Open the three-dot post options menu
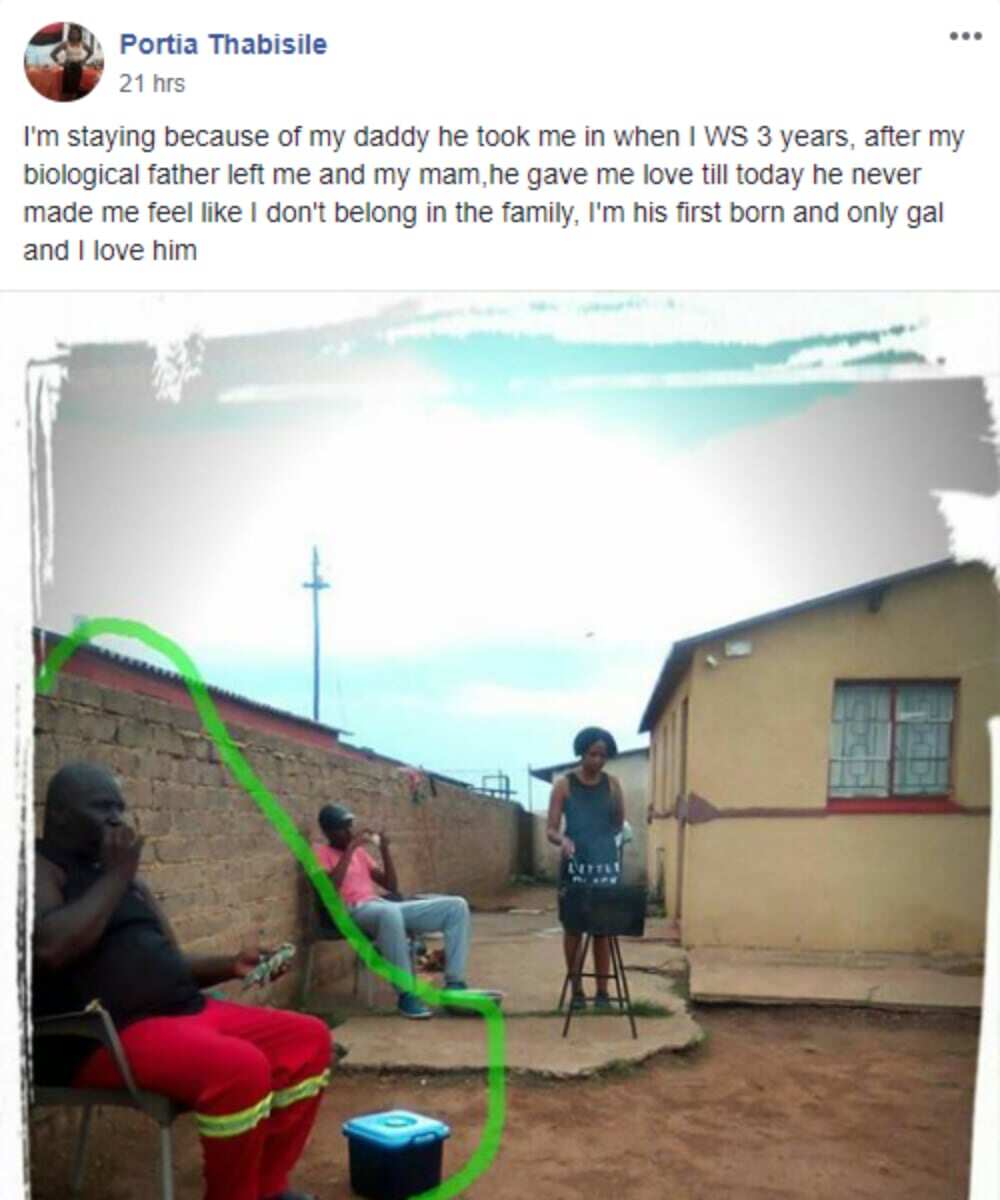1000x1200 pixels. (965, 36)
